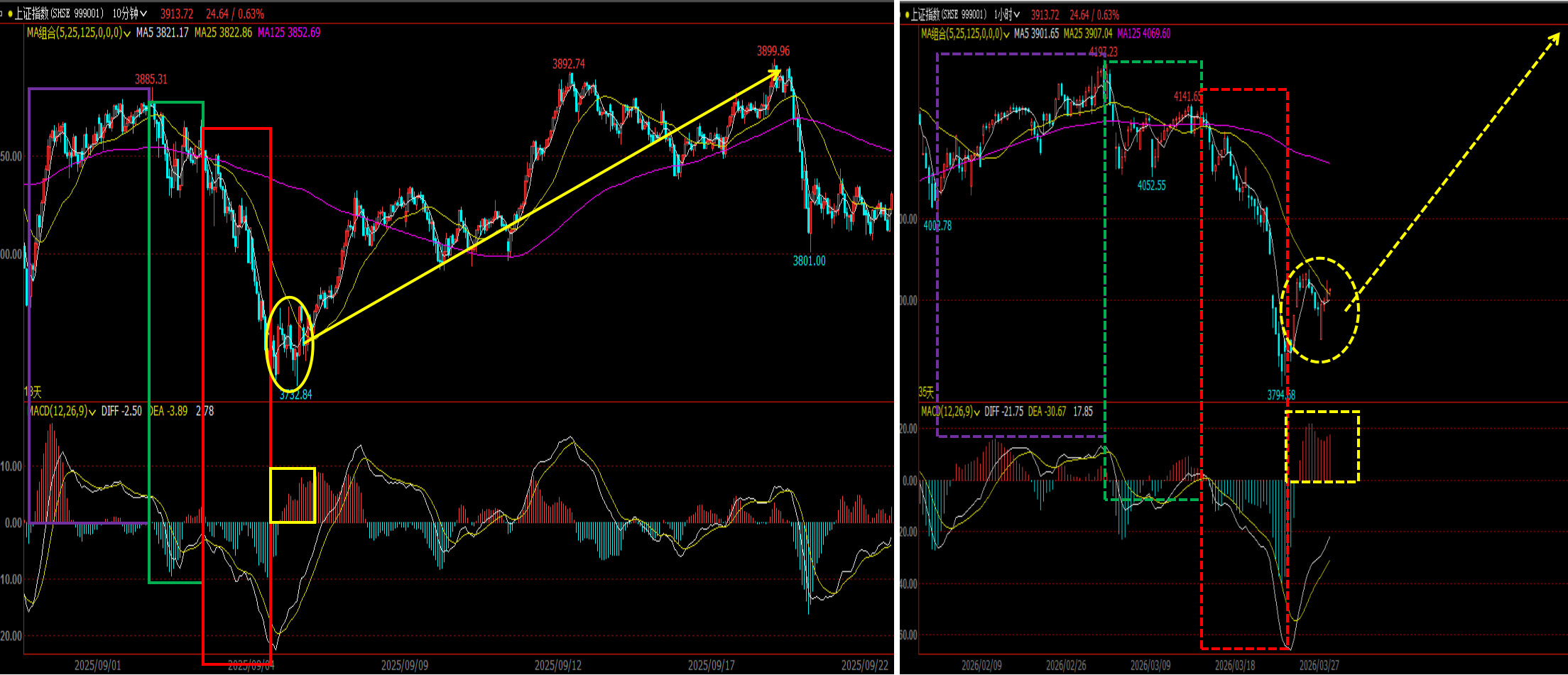Click the 2026/03/09 date axis label
Image resolution: width=1568 pixels, height=675 pixels.
[1150, 665]
